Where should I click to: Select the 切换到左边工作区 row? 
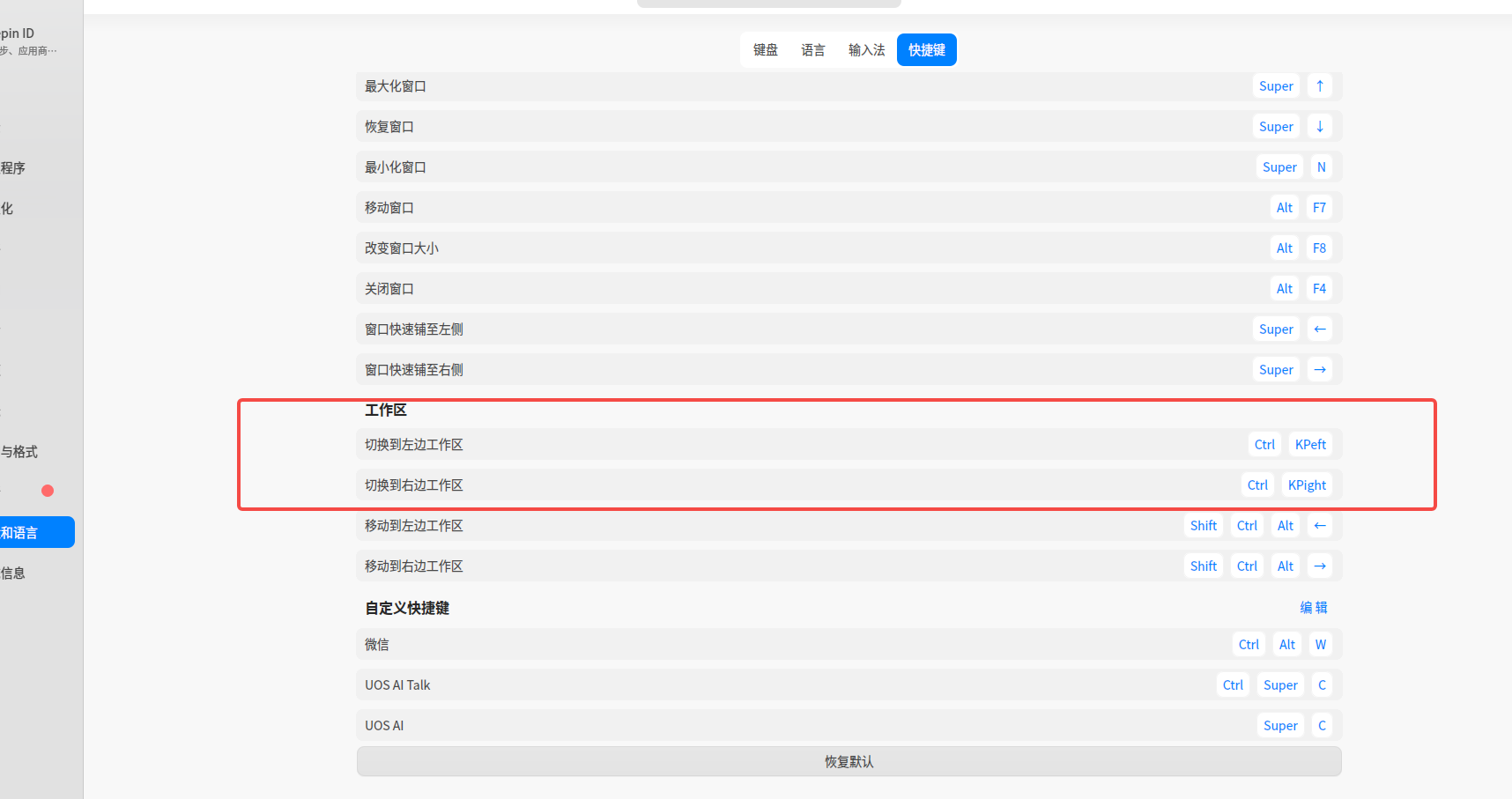click(849, 445)
